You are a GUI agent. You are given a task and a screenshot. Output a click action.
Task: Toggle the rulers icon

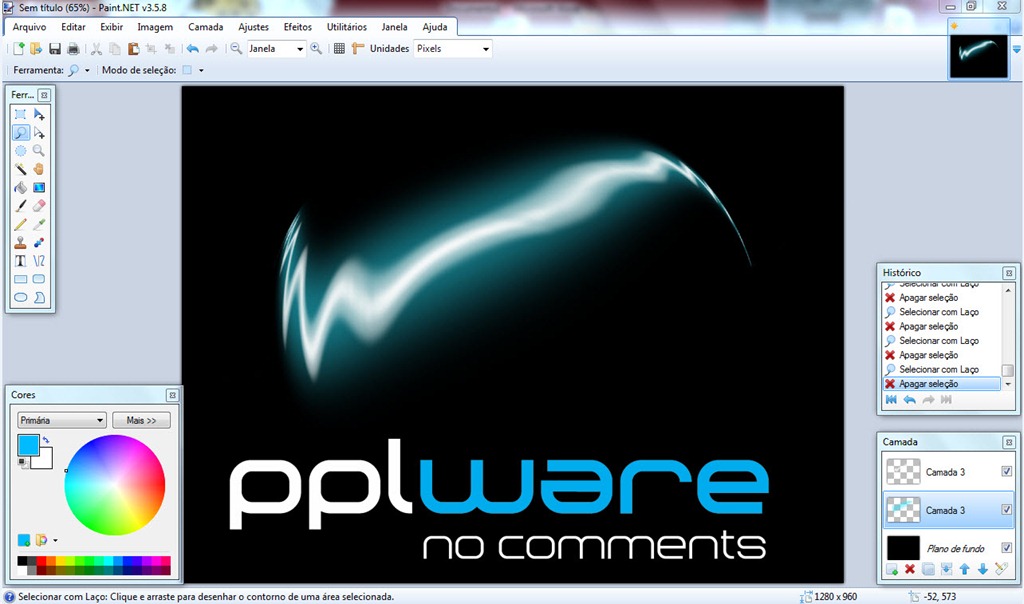[357, 48]
